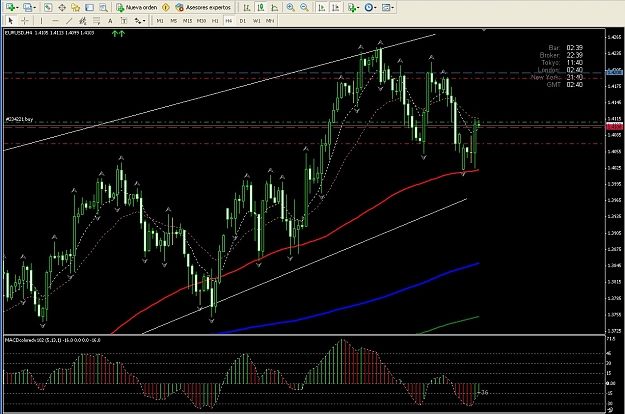This screenshot has width=625, height=414.
Task: Open the Indicators list icon
Action: coord(351,7)
